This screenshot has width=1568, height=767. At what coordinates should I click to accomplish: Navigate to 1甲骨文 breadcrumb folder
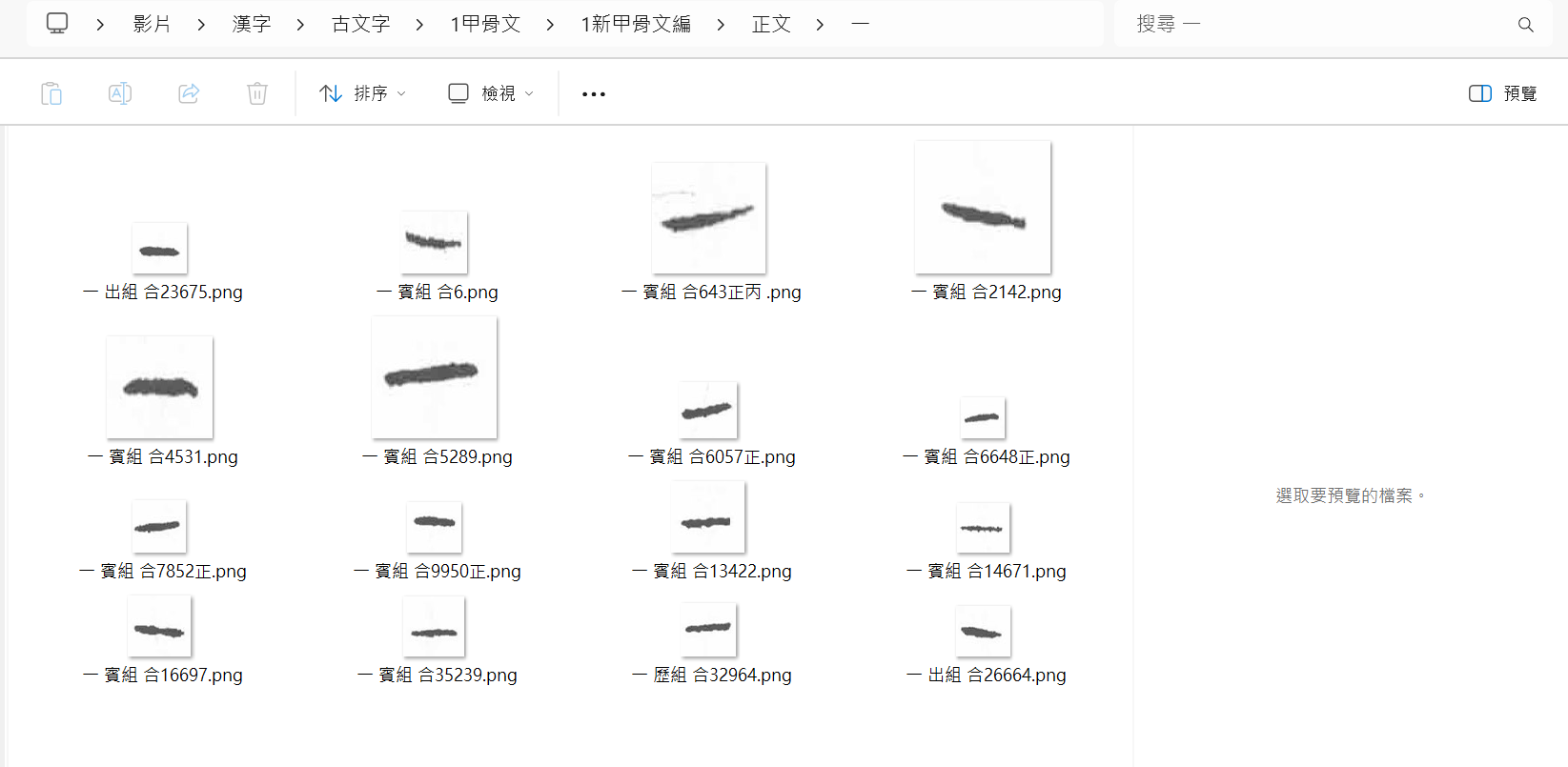[485, 24]
